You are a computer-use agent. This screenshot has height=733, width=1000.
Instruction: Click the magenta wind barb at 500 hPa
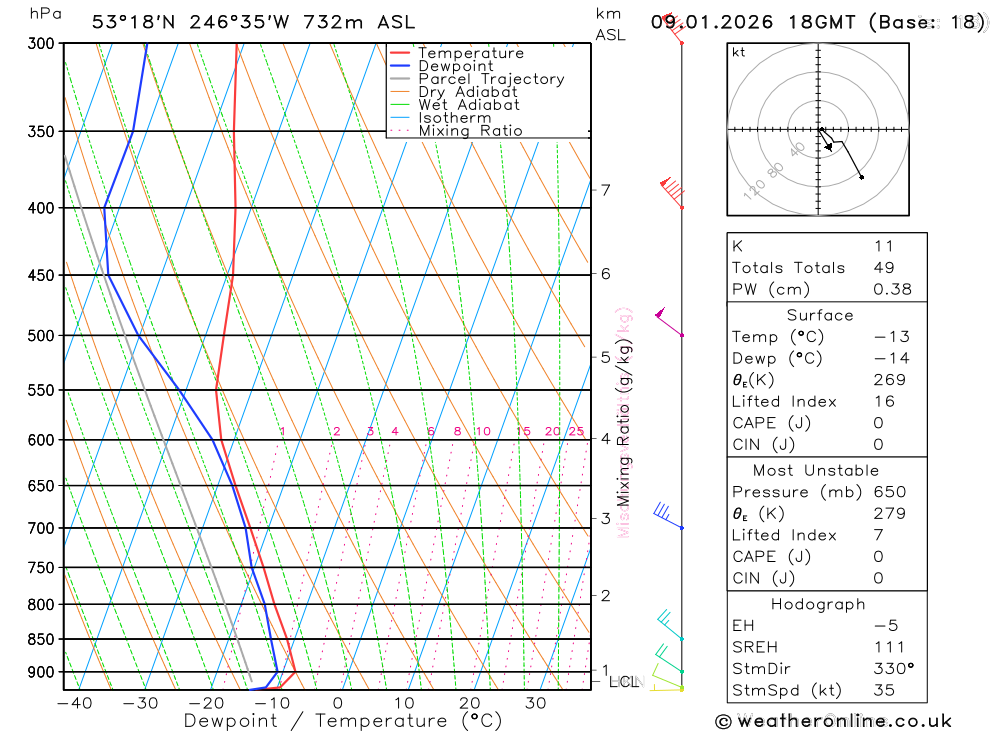tap(669, 322)
